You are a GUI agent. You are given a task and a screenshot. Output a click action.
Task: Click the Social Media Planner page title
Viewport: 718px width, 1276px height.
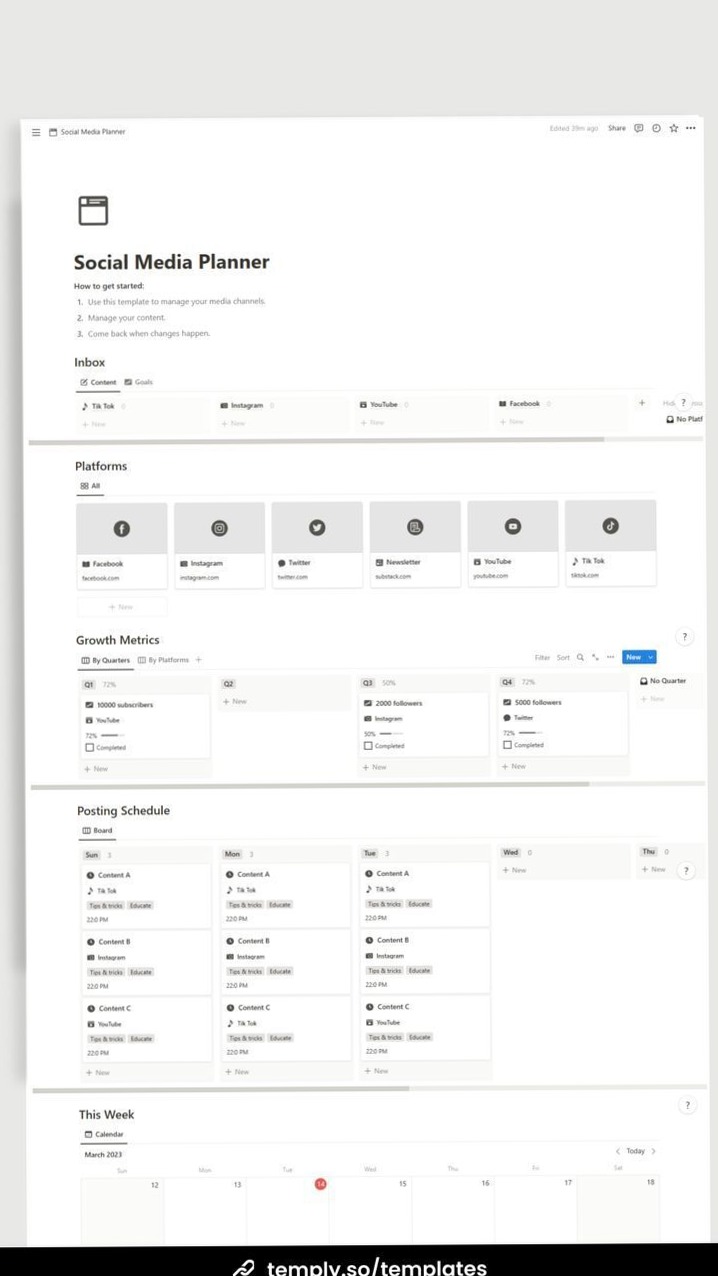[171, 262]
